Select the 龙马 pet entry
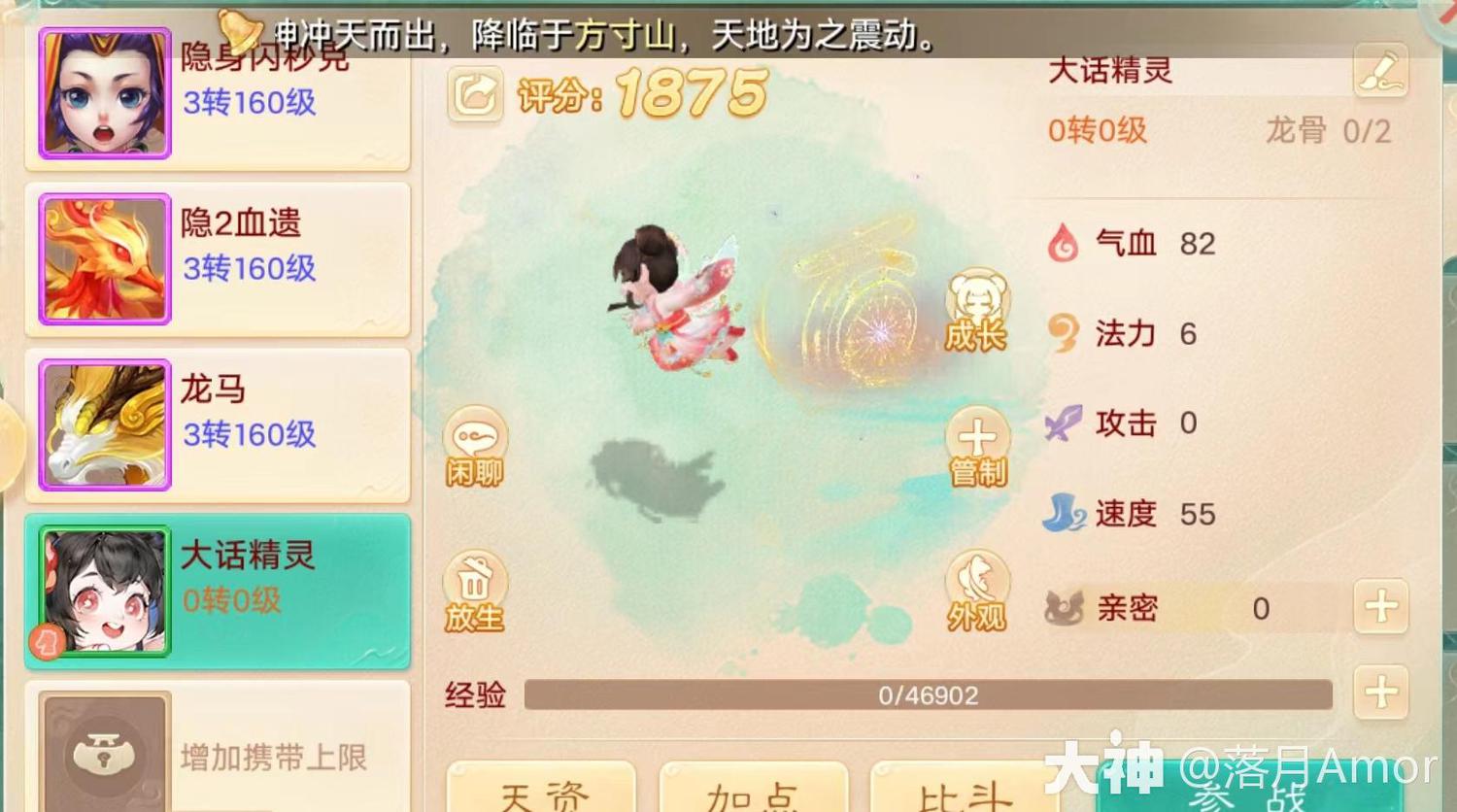This screenshot has height=812, width=1457. pos(218,425)
